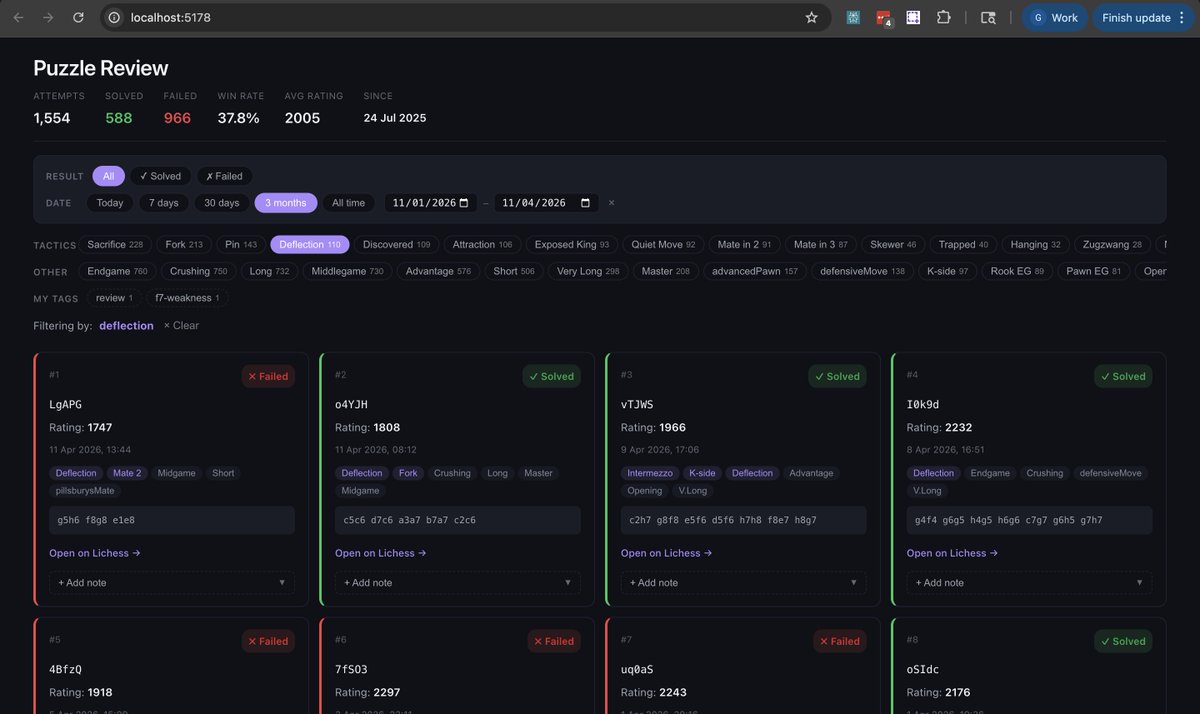Open the teal grid extension icon
The image size is (1200, 714).
853,17
